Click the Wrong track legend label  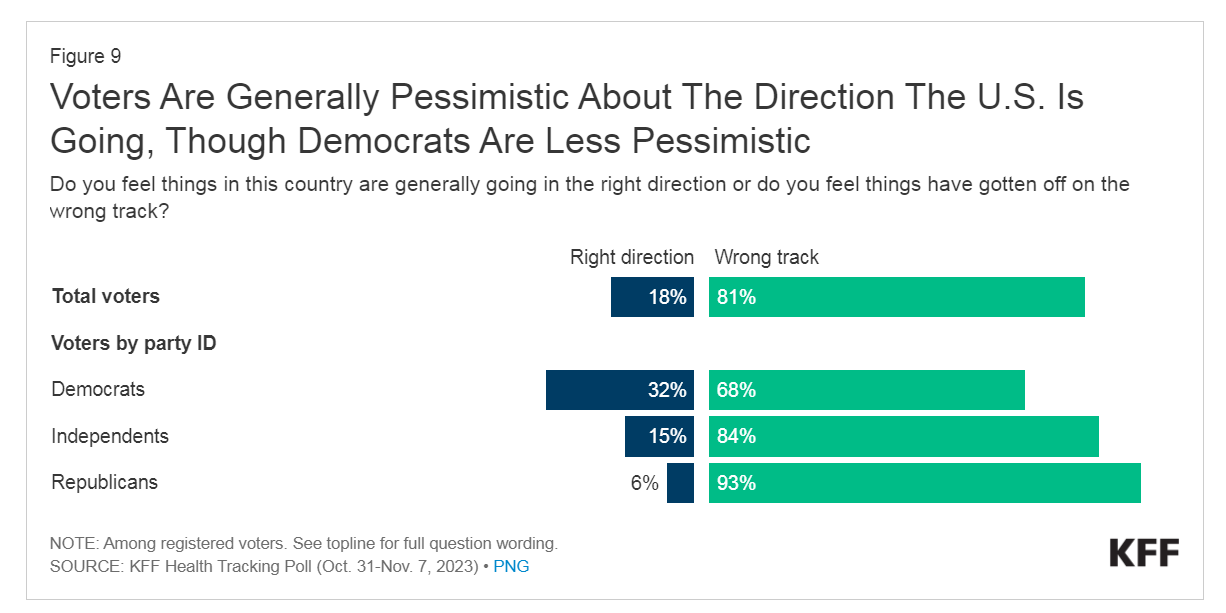(766, 257)
